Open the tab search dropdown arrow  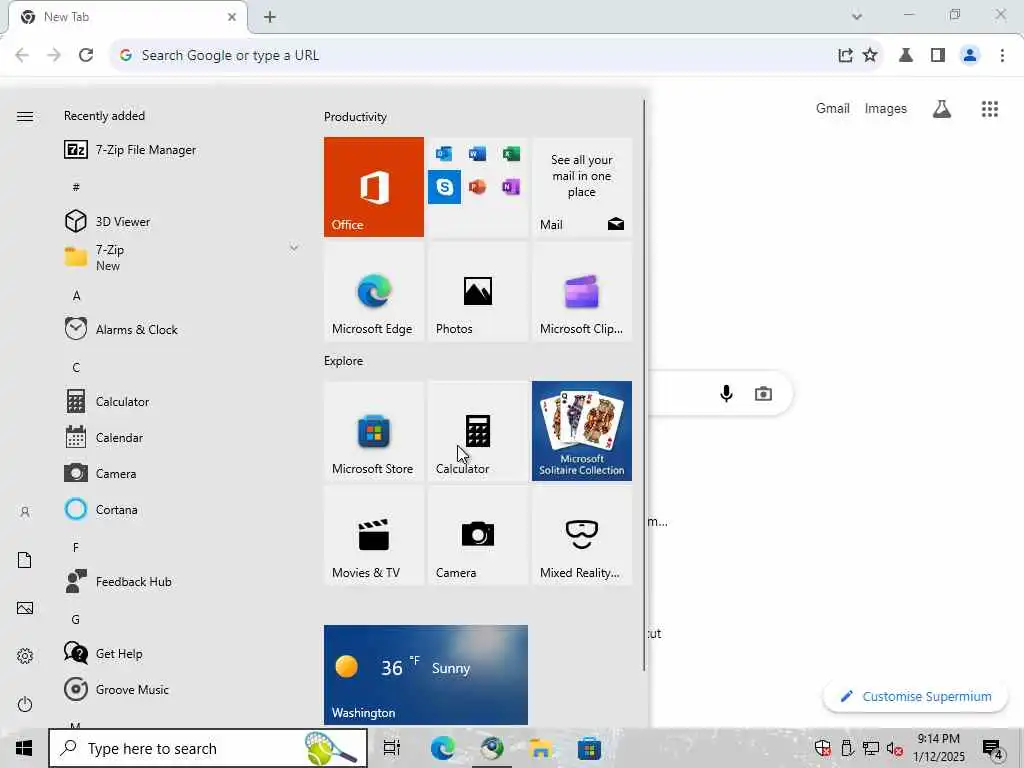857,16
